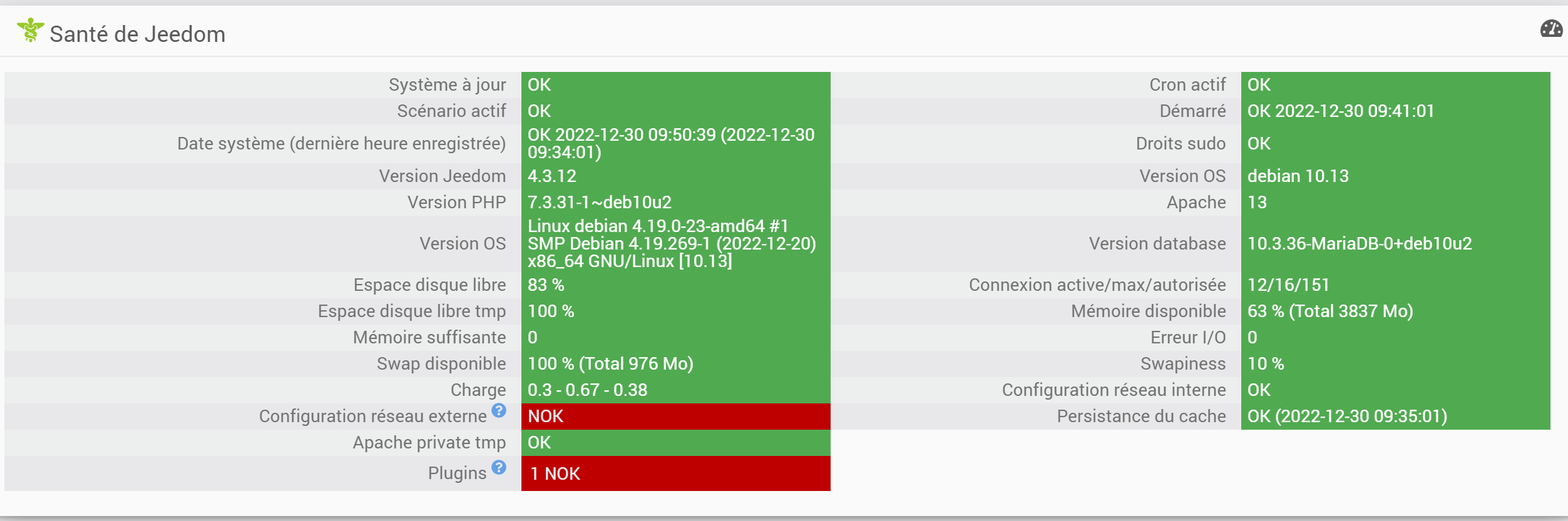This screenshot has width=1568, height=521.
Task: Click the Linux kernel version text
Action: click(x=671, y=244)
